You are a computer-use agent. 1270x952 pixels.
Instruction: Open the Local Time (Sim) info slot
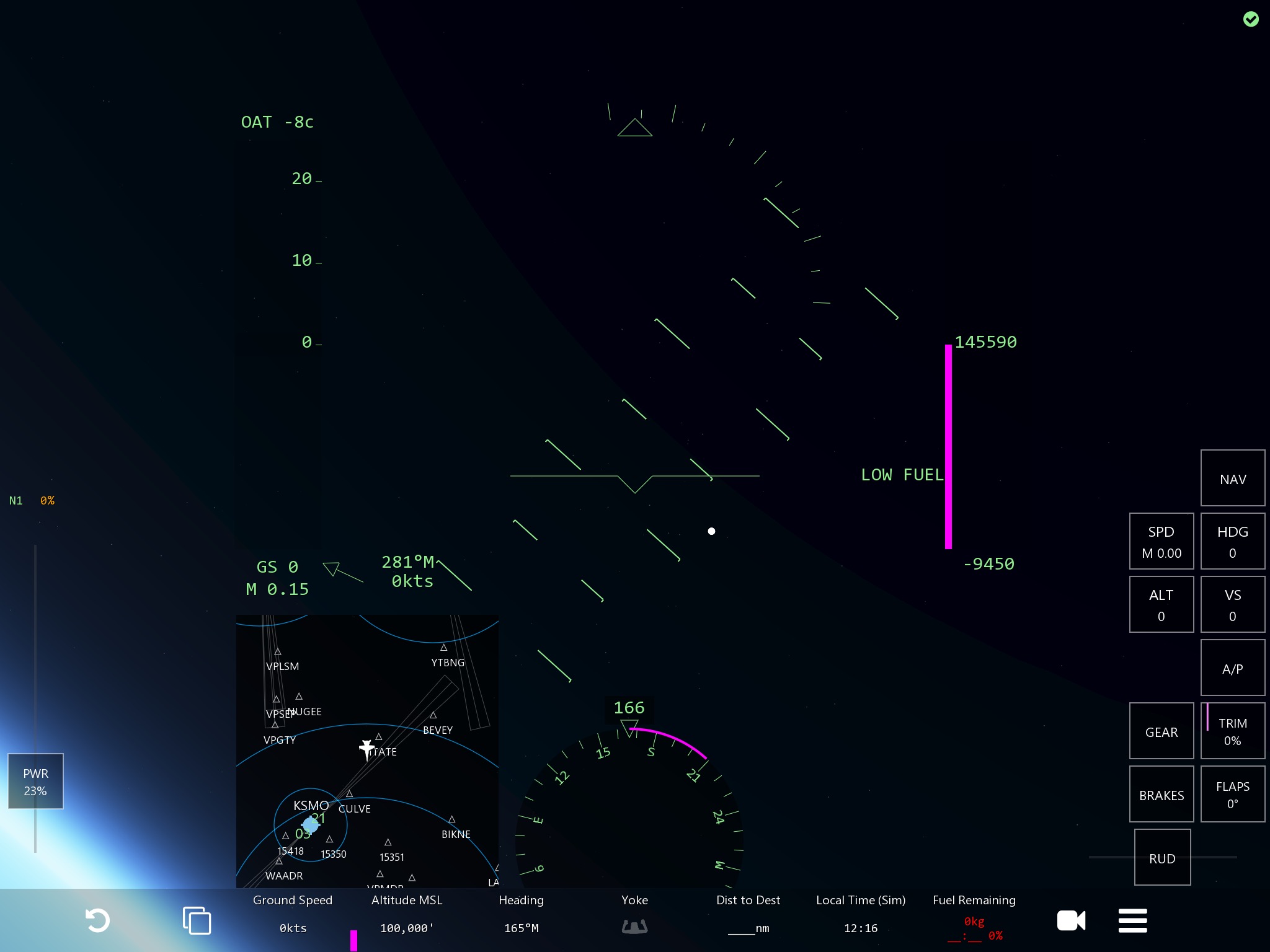click(860, 915)
